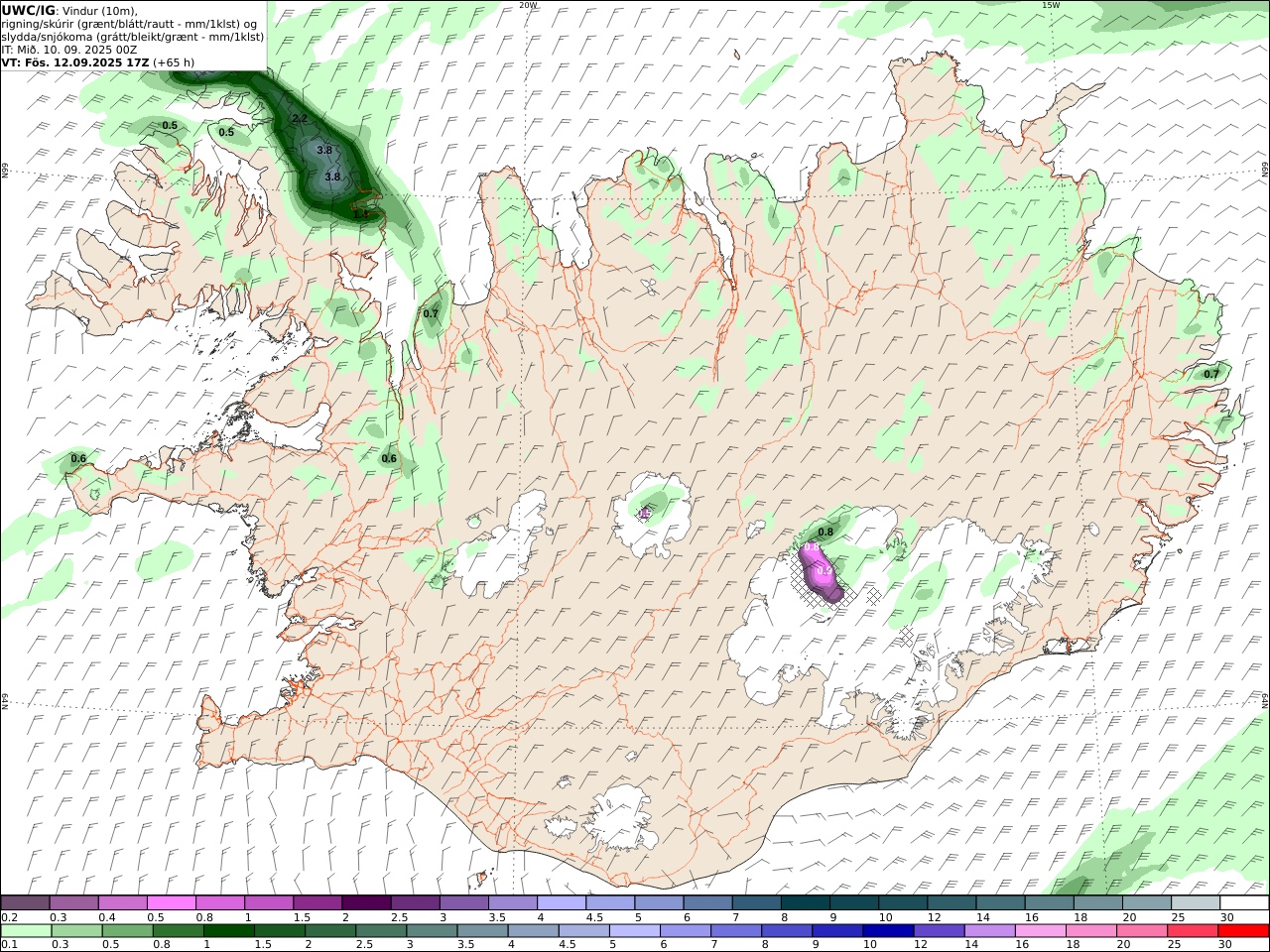
Task: Click the violet-blue rain swatch labeled 12
Action: pyautogui.click(x=939, y=931)
